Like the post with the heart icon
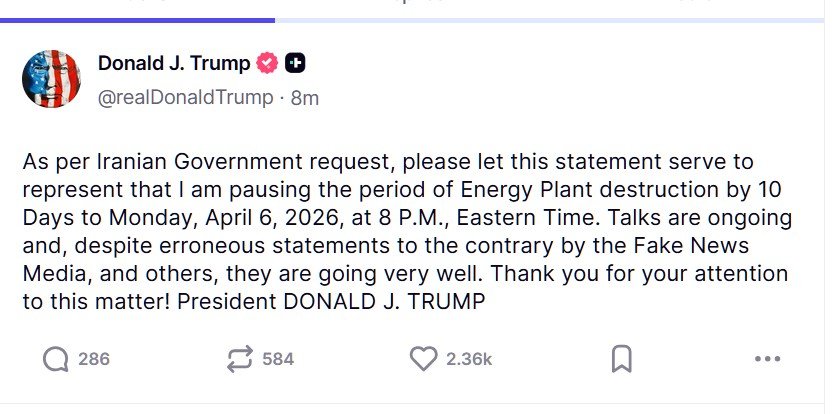 (424, 359)
